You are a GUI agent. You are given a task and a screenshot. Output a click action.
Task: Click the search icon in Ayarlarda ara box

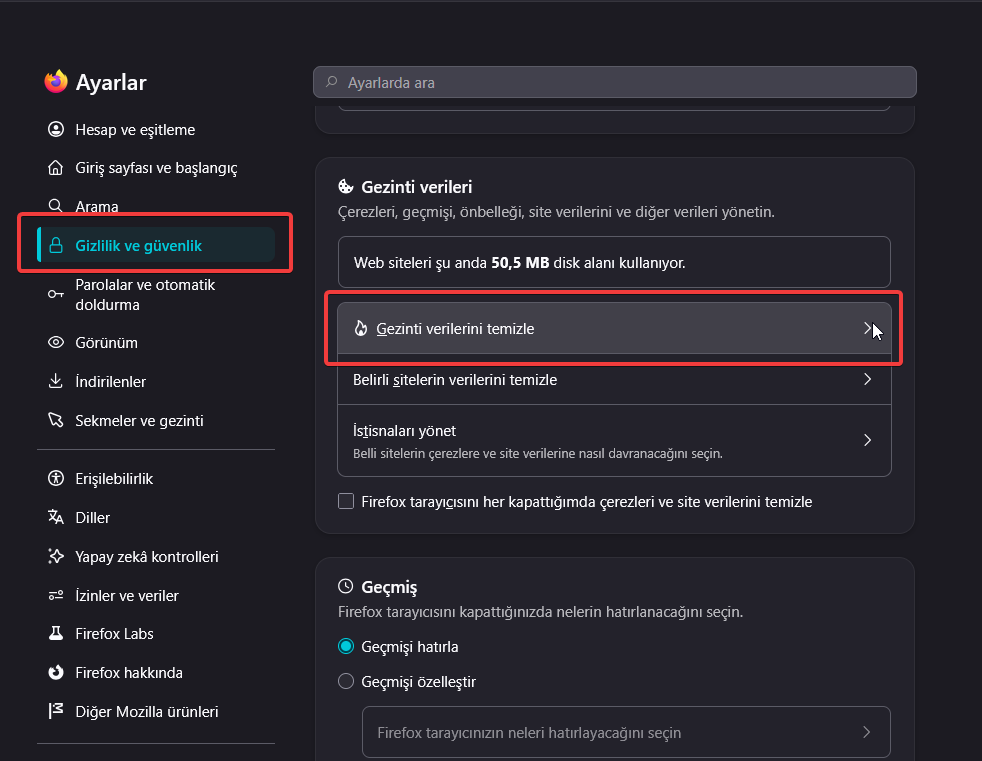click(332, 82)
